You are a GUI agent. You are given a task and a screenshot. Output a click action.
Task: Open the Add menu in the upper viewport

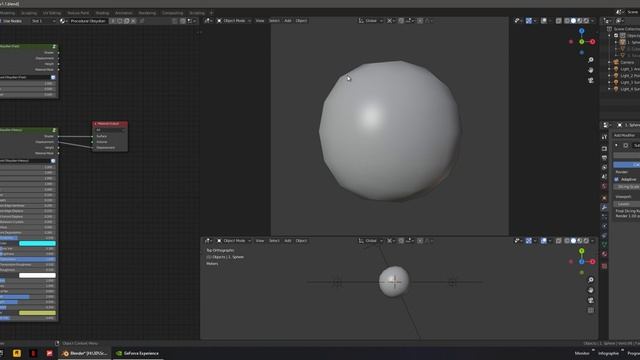pyautogui.click(x=288, y=21)
